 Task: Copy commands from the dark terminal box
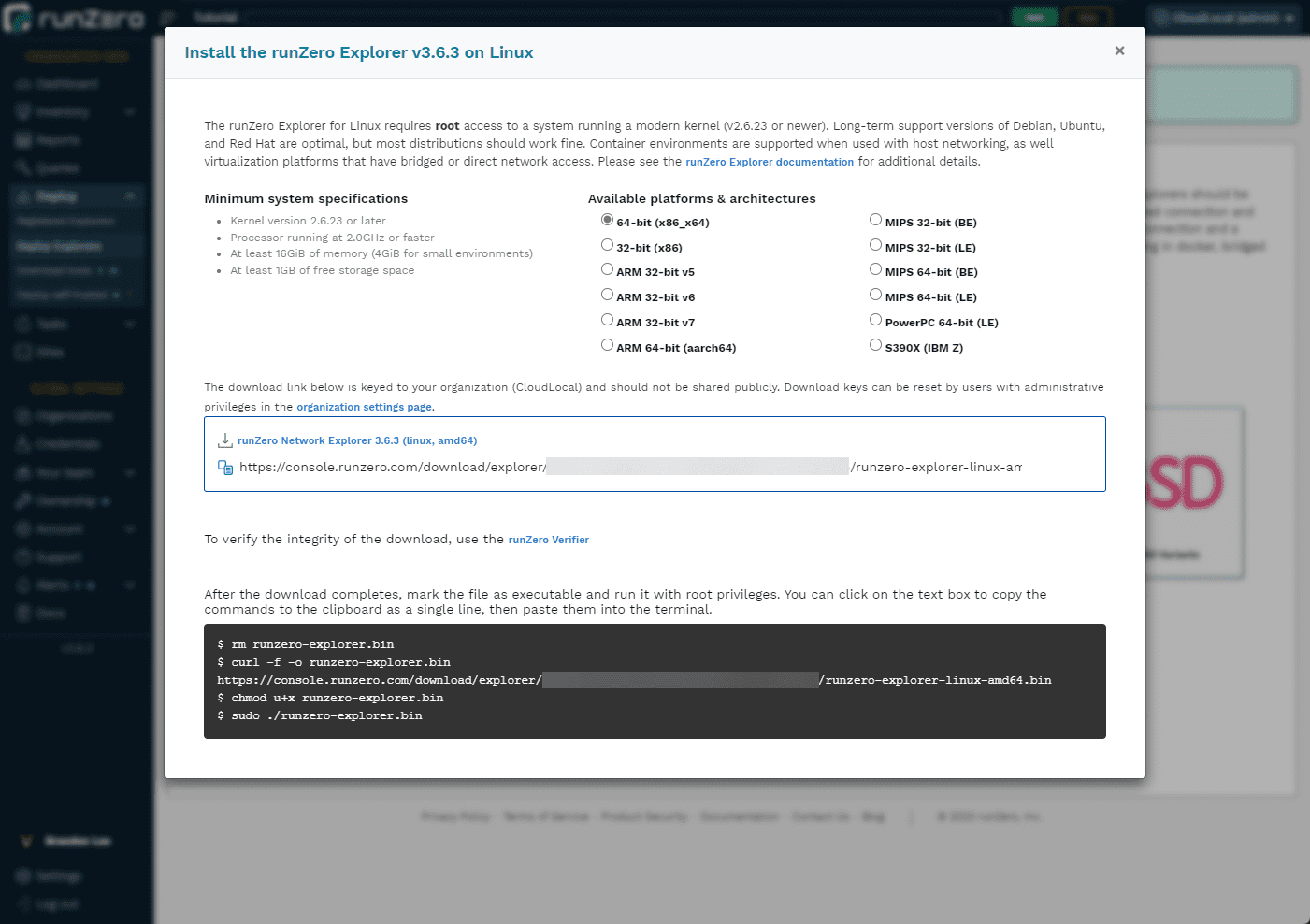click(x=655, y=681)
